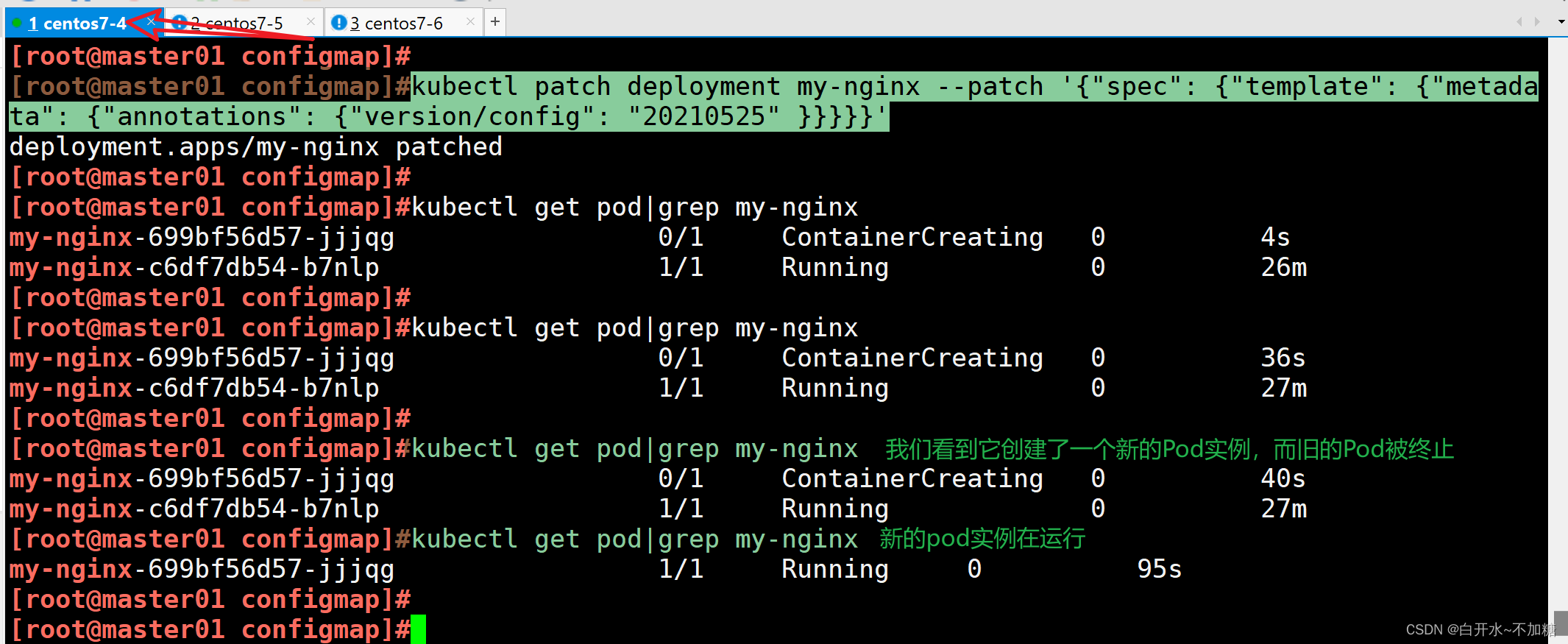Open the centos7-5 session tab
The width and height of the screenshot is (1568, 644).
[243, 23]
